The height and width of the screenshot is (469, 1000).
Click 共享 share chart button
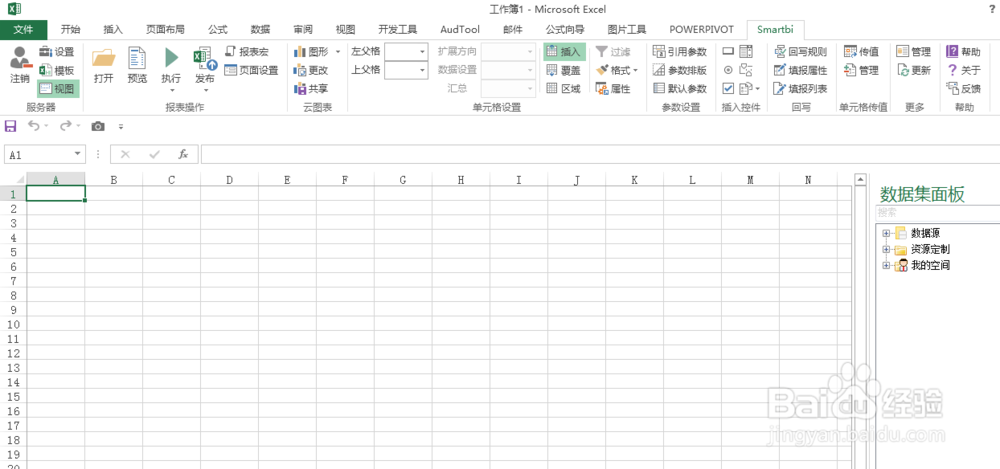pos(311,89)
